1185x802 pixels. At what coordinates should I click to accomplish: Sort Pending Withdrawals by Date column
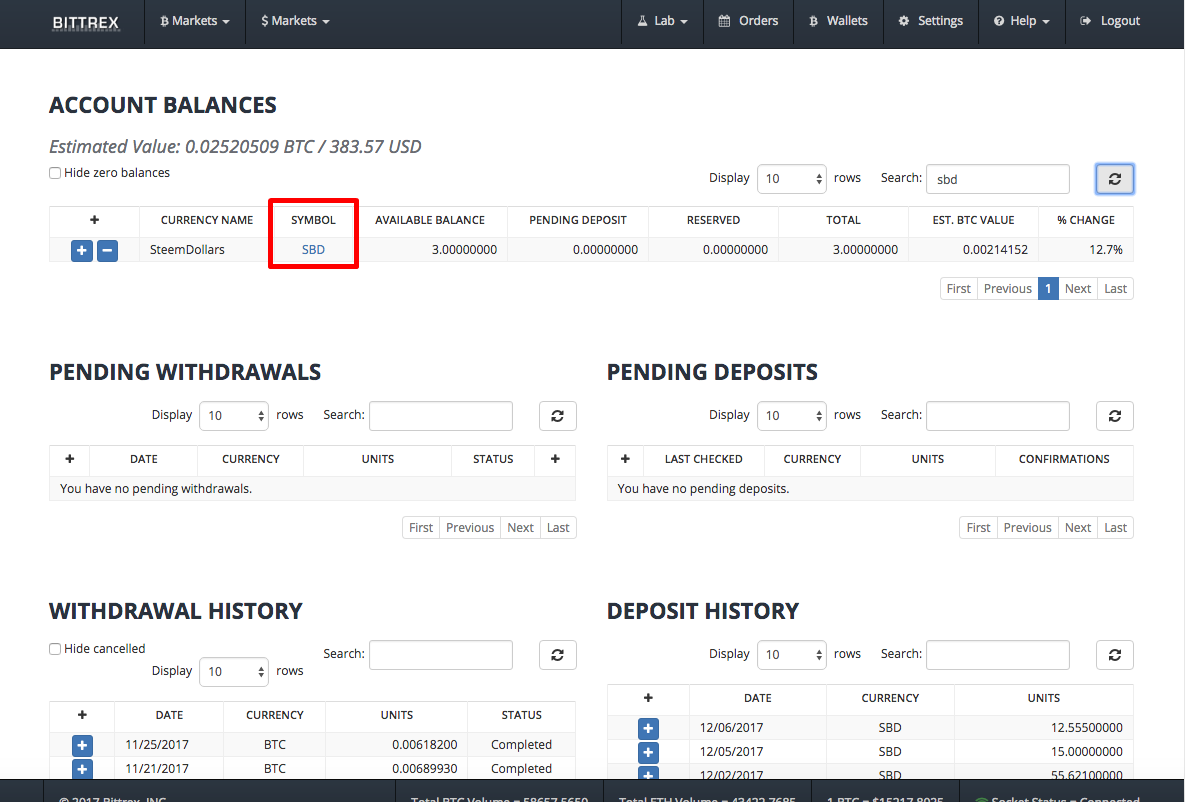(x=144, y=460)
